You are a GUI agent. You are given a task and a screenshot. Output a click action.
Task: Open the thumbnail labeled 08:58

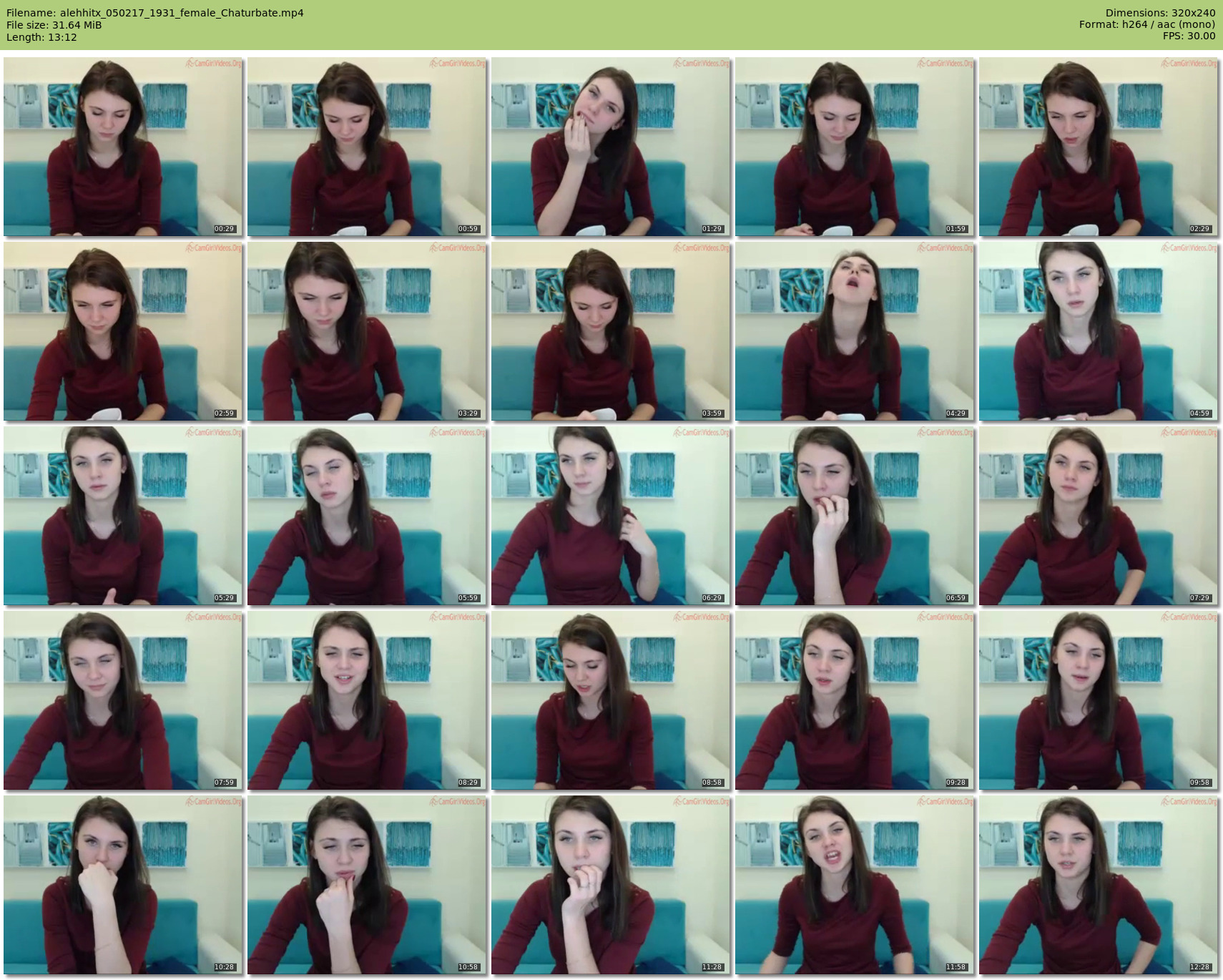610,700
